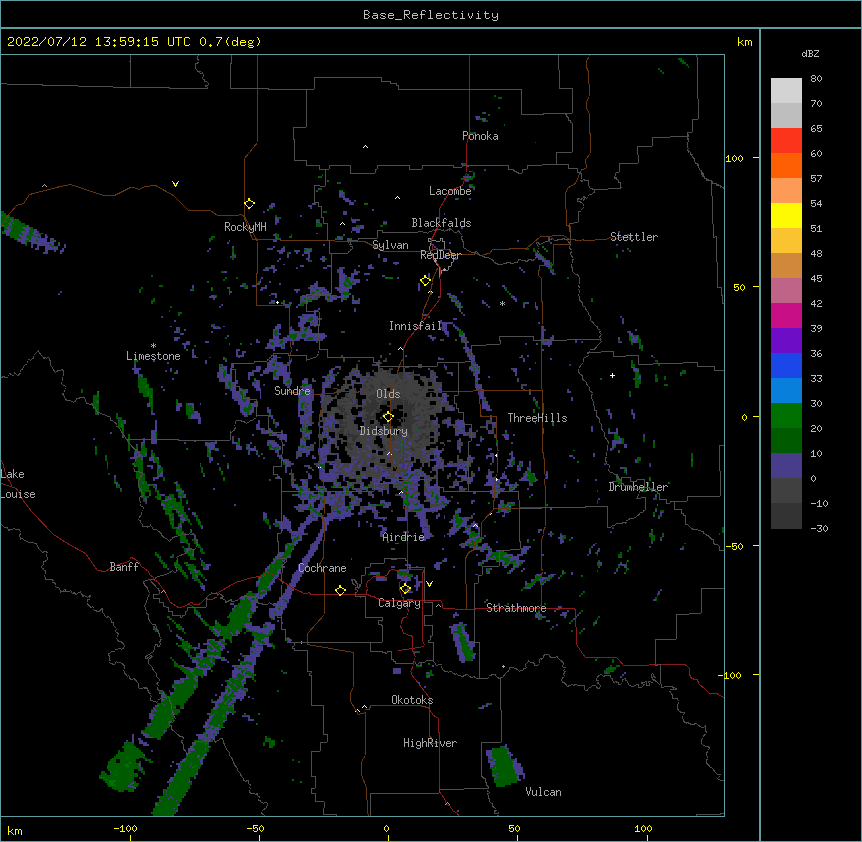This screenshot has width=862, height=842.
Task: Select the orange 60-57 dBZ legend swatch
Action: tap(786, 165)
